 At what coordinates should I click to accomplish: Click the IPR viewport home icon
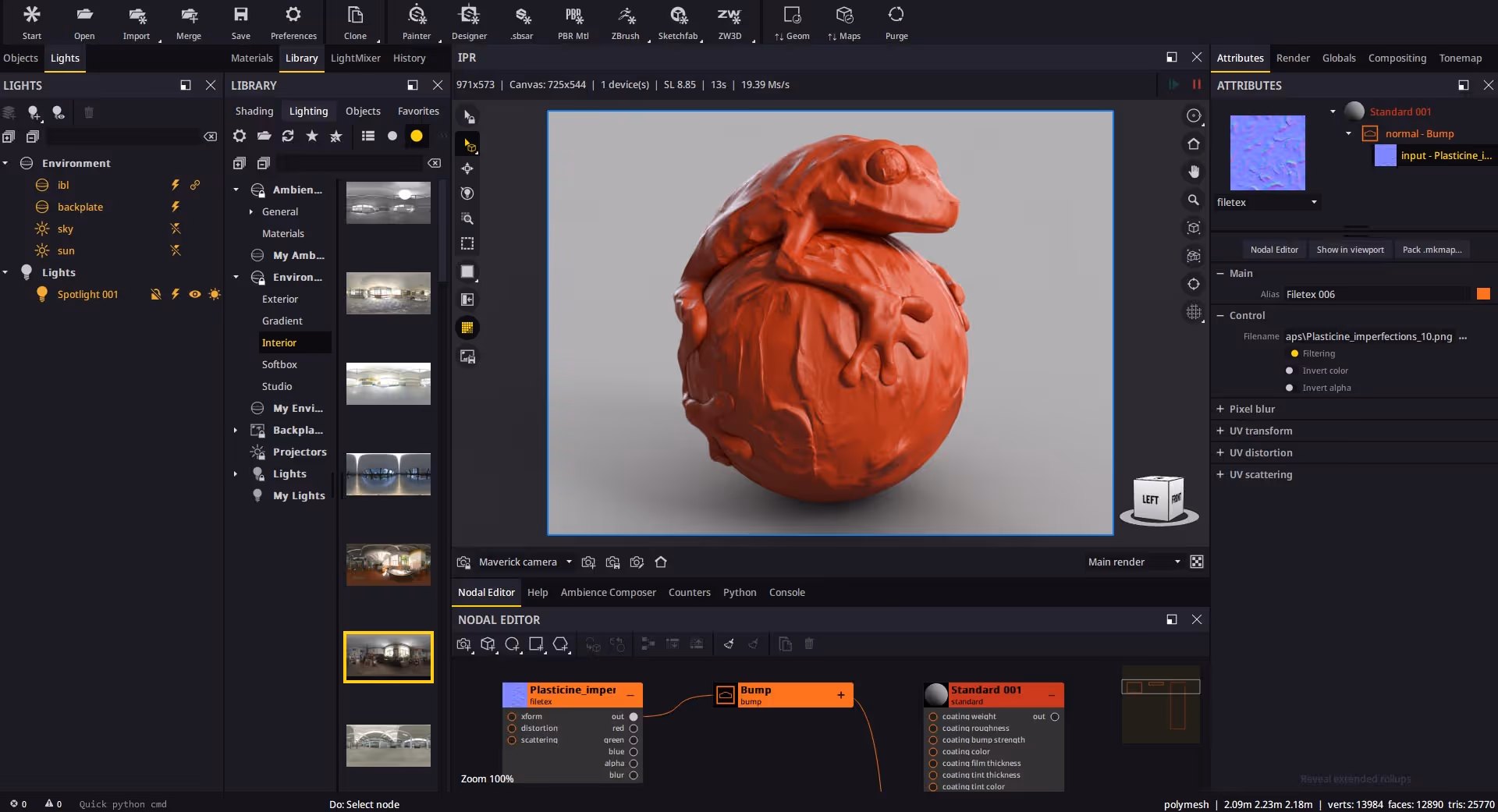tap(1194, 144)
